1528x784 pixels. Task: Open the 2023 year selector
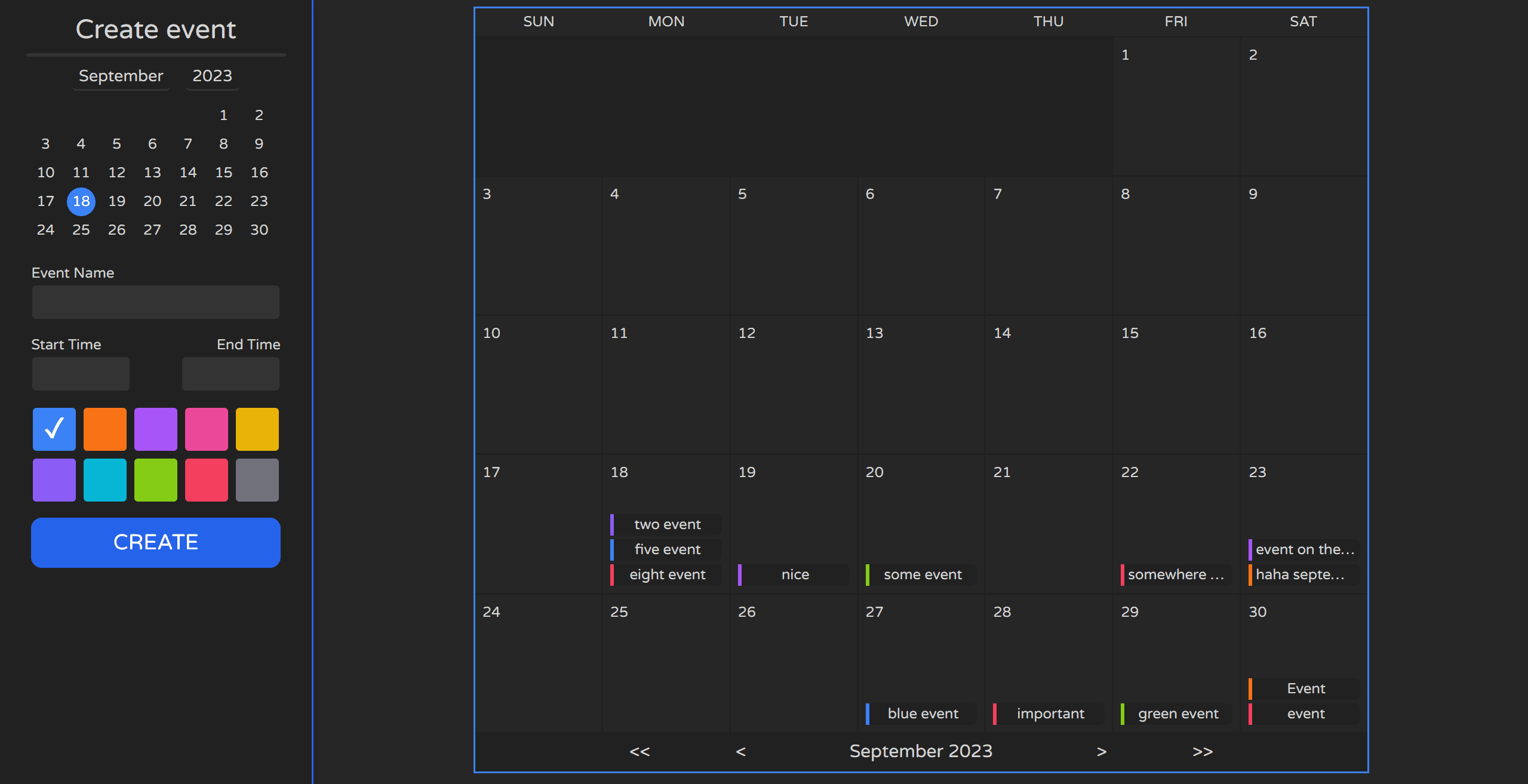pos(211,76)
